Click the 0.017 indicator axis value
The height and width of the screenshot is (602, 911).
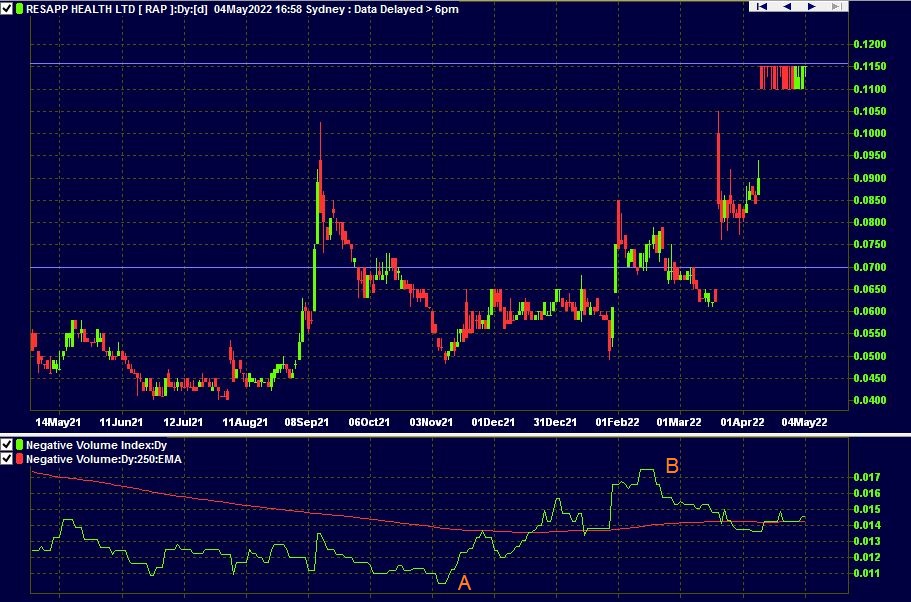tap(867, 477)
